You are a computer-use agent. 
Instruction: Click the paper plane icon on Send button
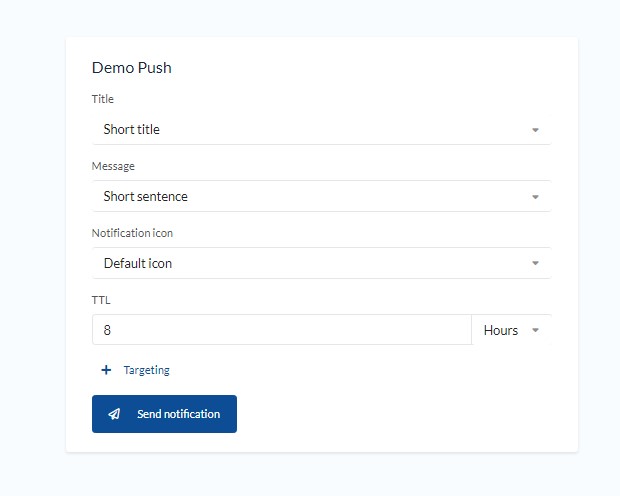[x=114, y=414]
